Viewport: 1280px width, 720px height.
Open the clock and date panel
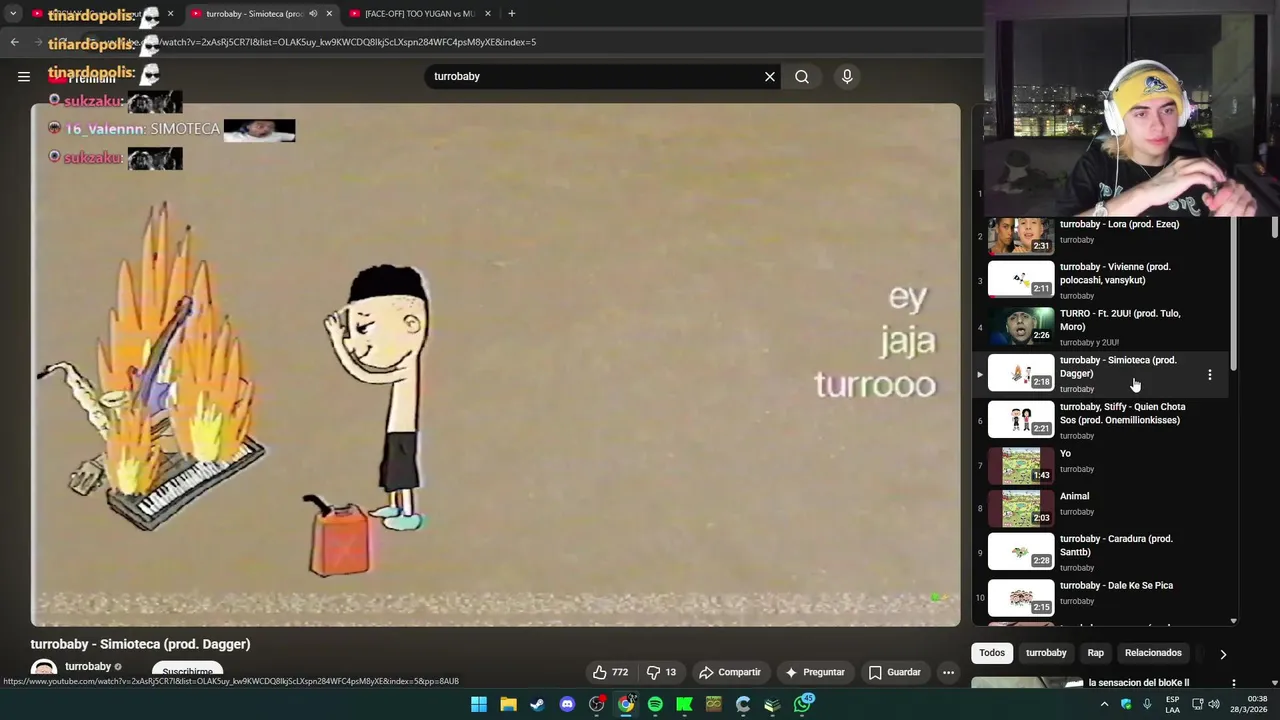click(1248, 704)
